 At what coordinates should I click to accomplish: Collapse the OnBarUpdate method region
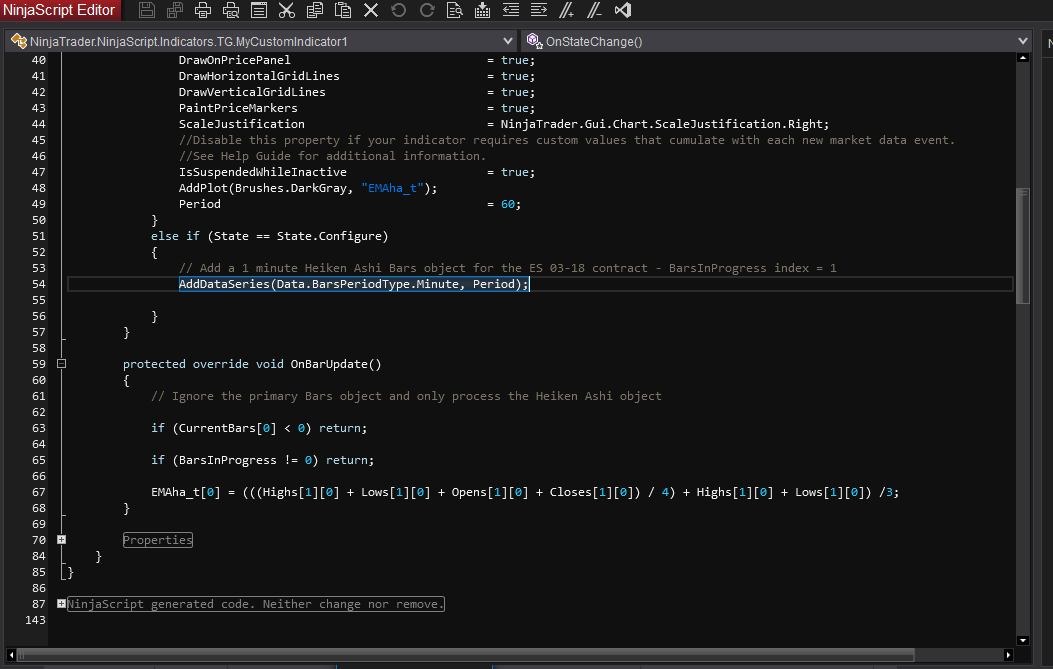tap(62, 364)
